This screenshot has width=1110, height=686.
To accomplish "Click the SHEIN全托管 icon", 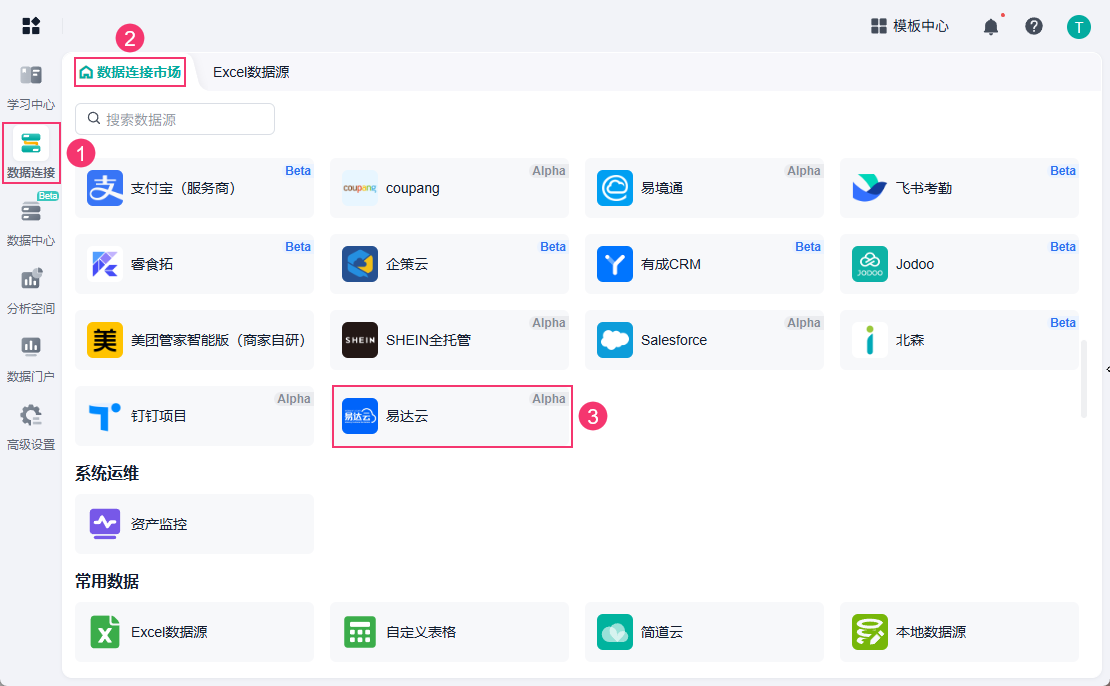I will tap(360, 340).
